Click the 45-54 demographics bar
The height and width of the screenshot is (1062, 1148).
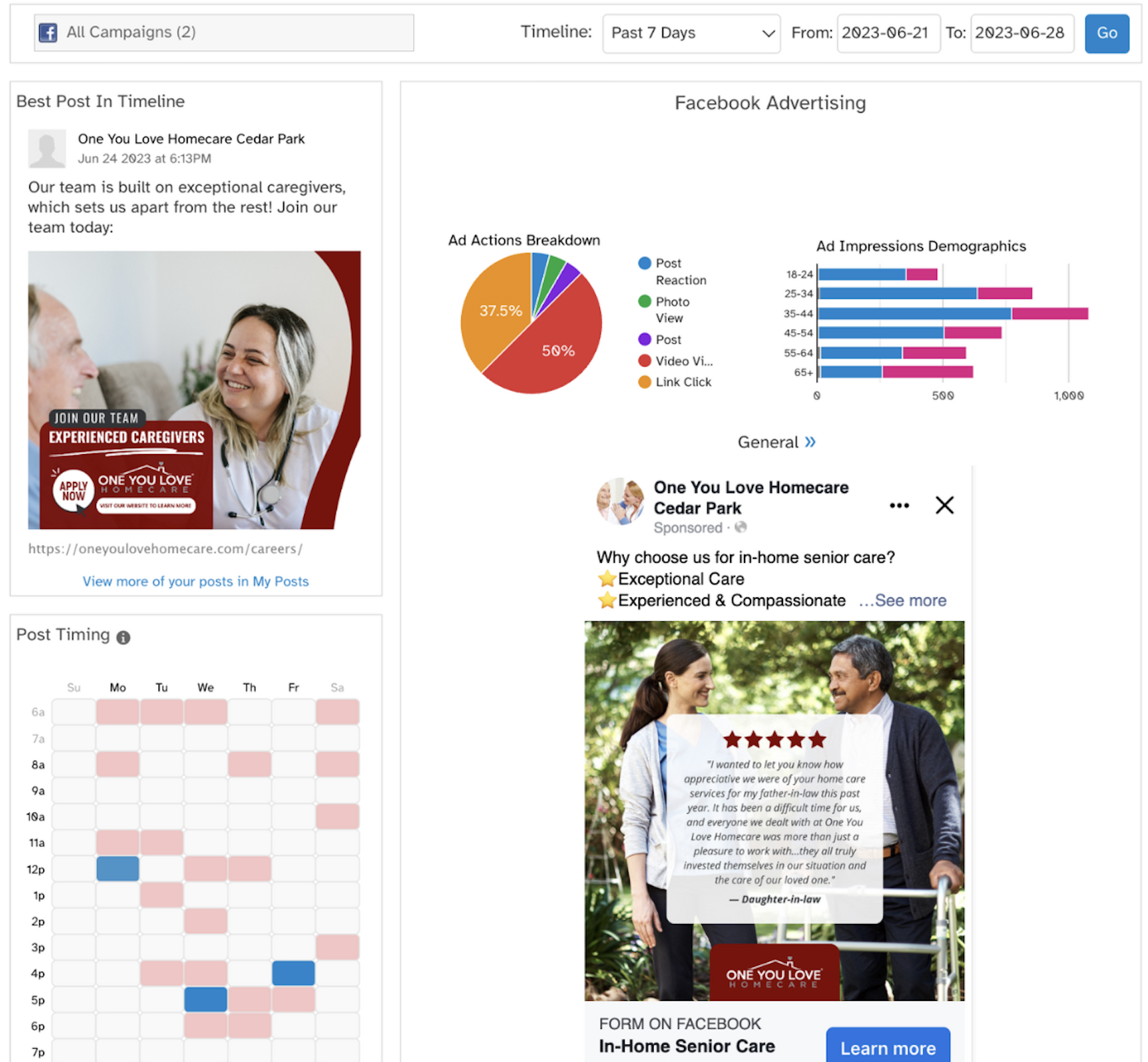pyautogui.click(x=910, y=333)
